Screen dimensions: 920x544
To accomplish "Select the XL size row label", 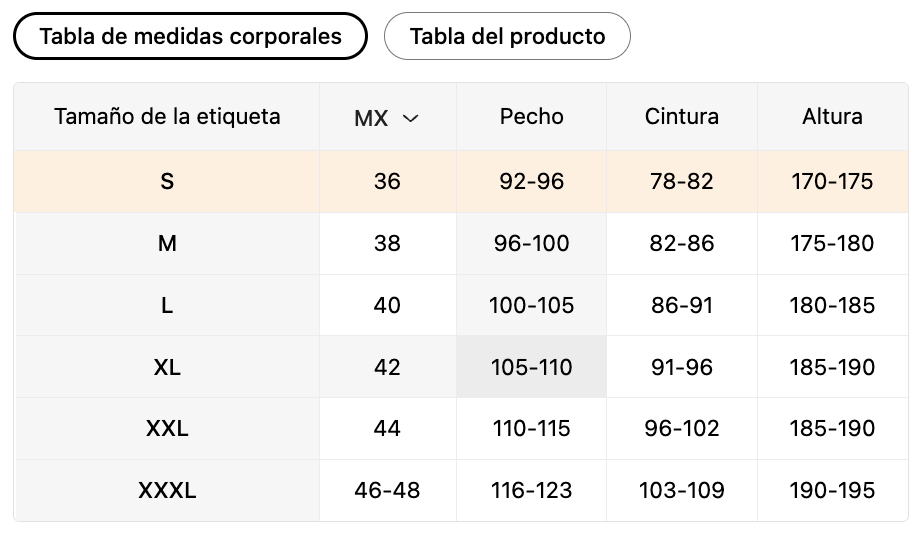I will click(x=167, y=368).
